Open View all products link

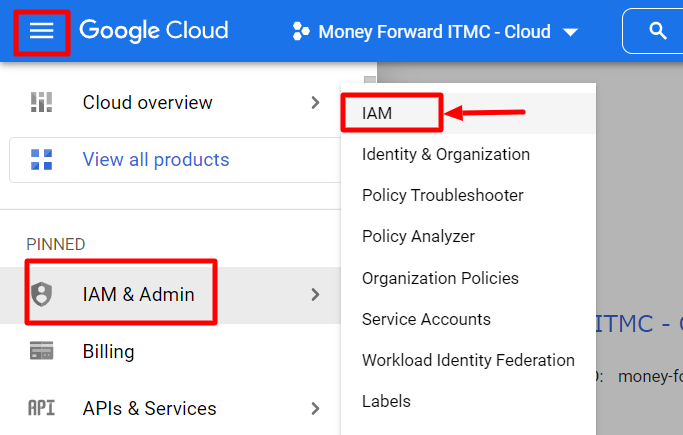pyautogui.click(x=156, y=159)
